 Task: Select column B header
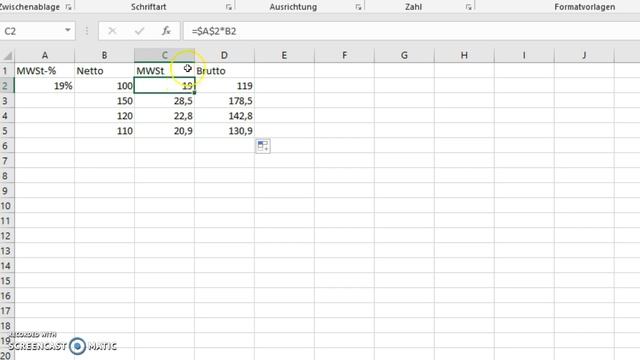(x=104, y=55)
